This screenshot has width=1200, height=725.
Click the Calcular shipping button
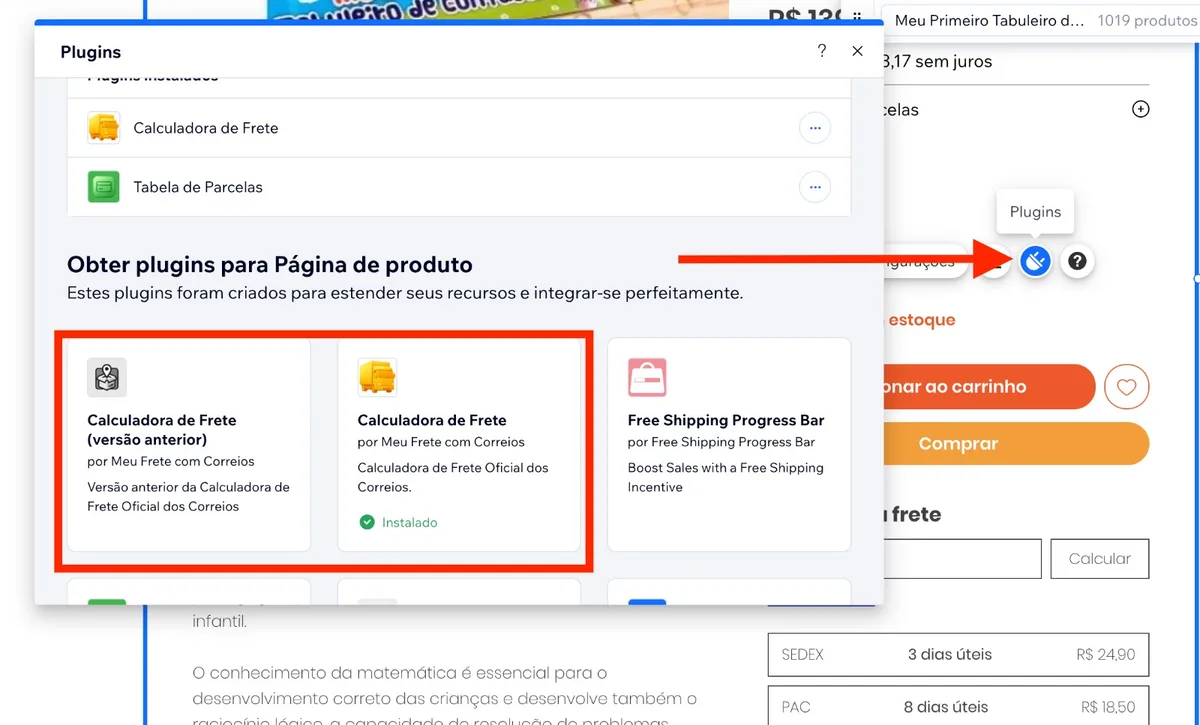coord(1100,559)
